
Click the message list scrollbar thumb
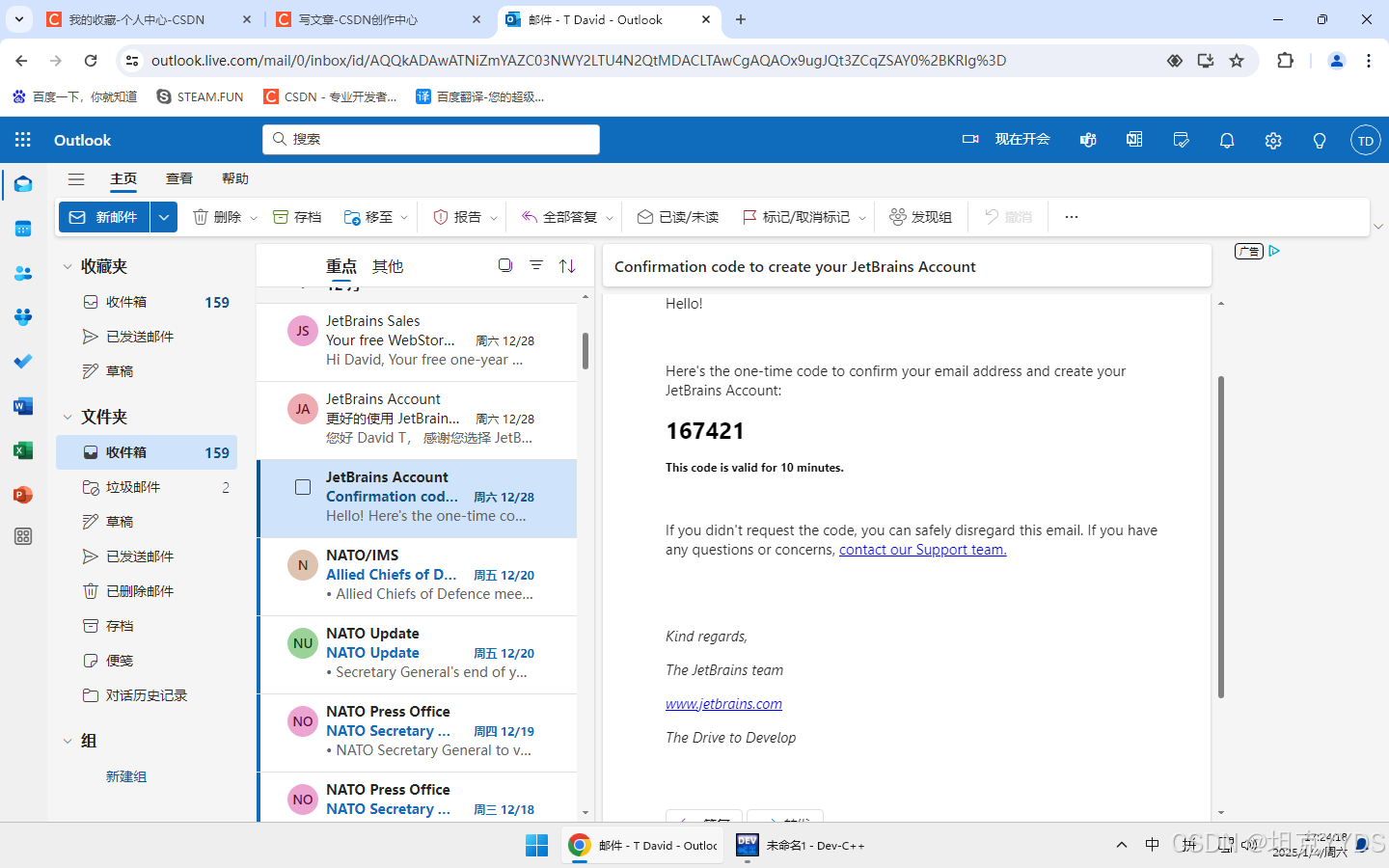coord(585,351)
